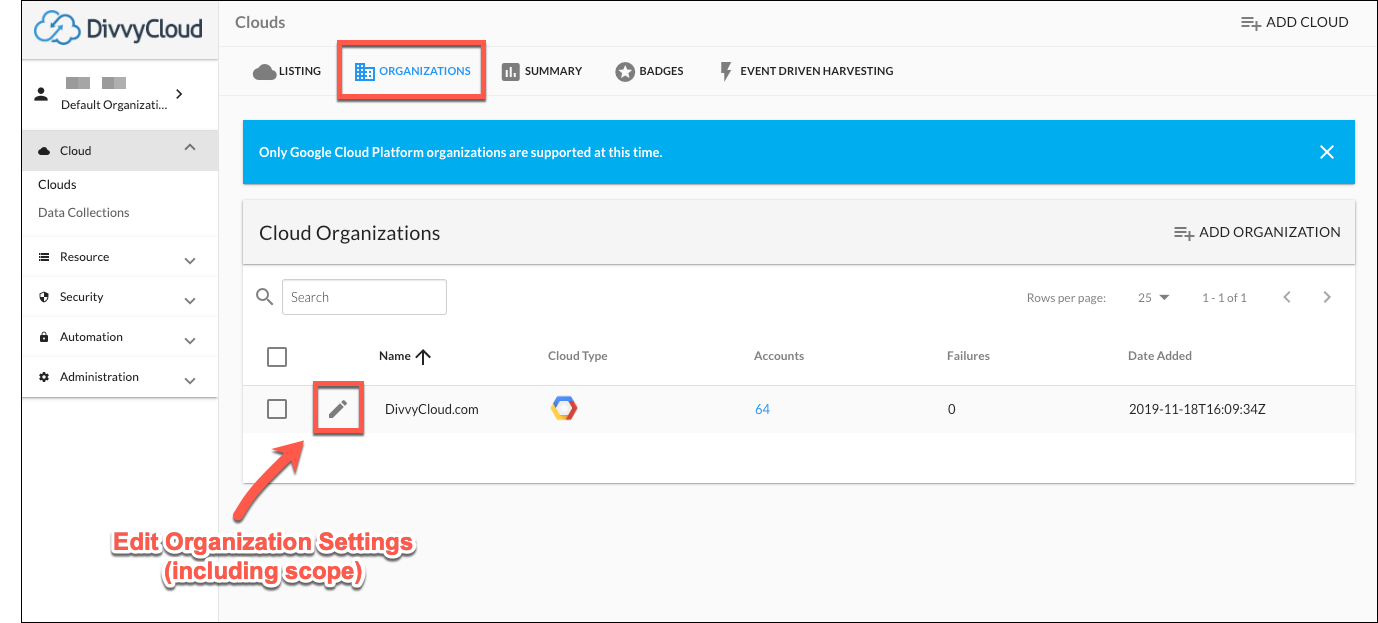
Task: Go to next page of organizations
Action: pyautogui.click(x=1327, y=297)
